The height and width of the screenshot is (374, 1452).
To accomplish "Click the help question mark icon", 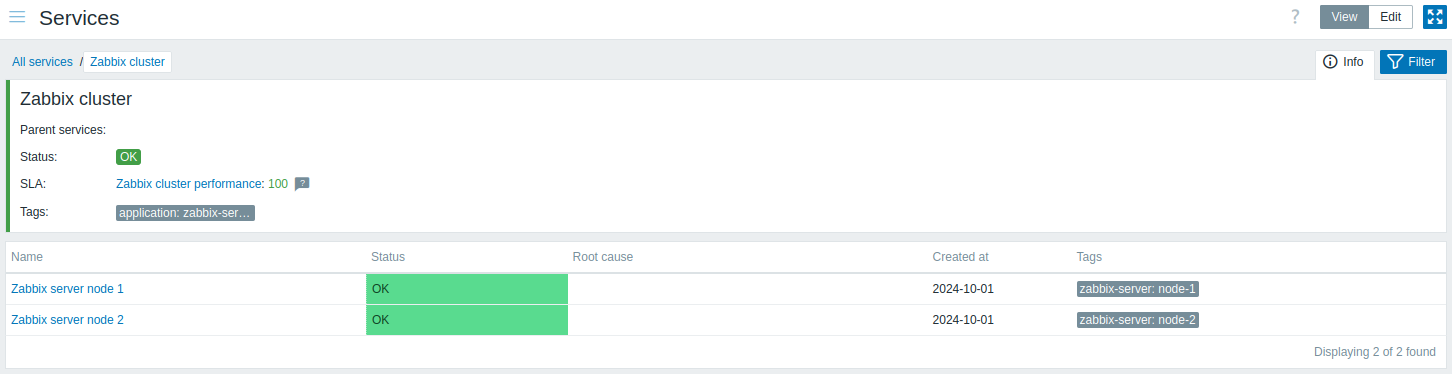I will 1295,17.
